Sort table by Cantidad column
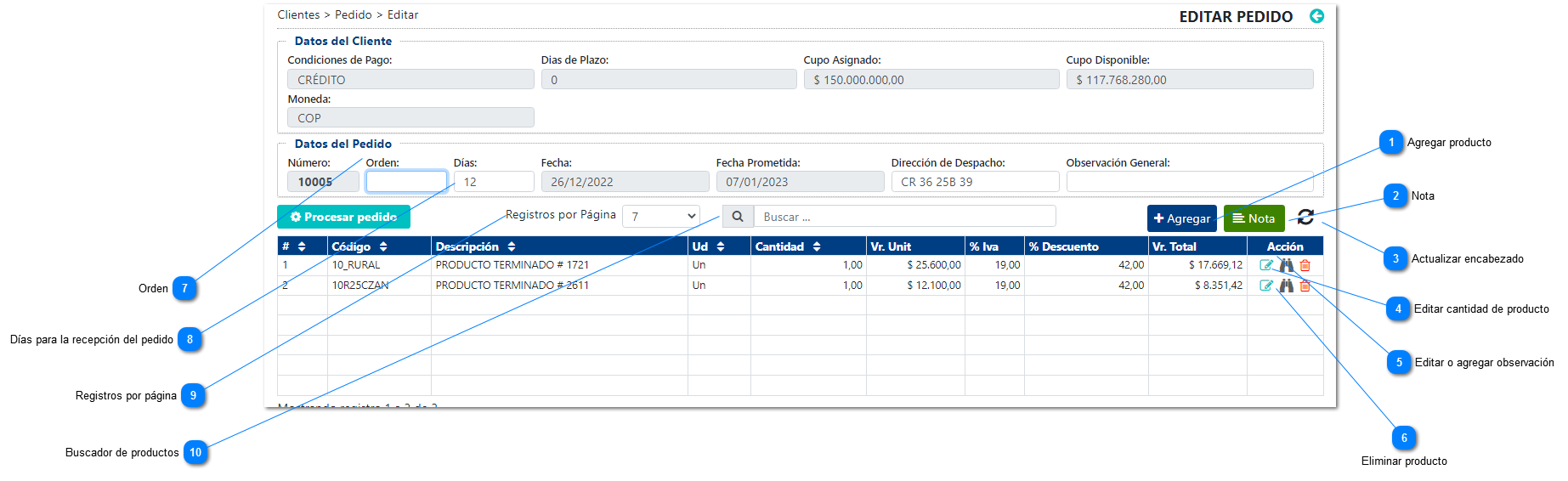The image size is (1568, 481). pos(817,246)
